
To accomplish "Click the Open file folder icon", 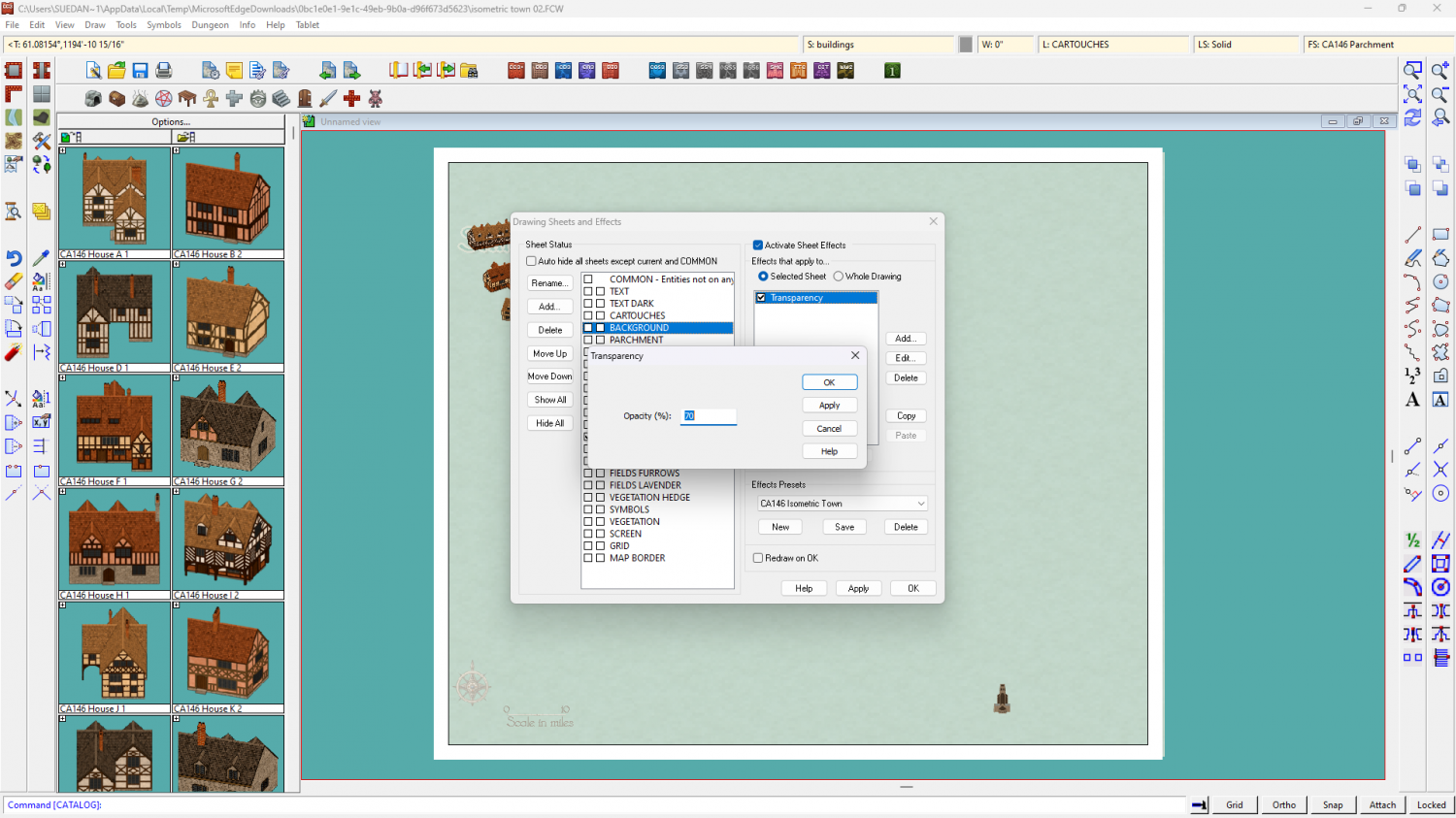I will click(116, 70).
